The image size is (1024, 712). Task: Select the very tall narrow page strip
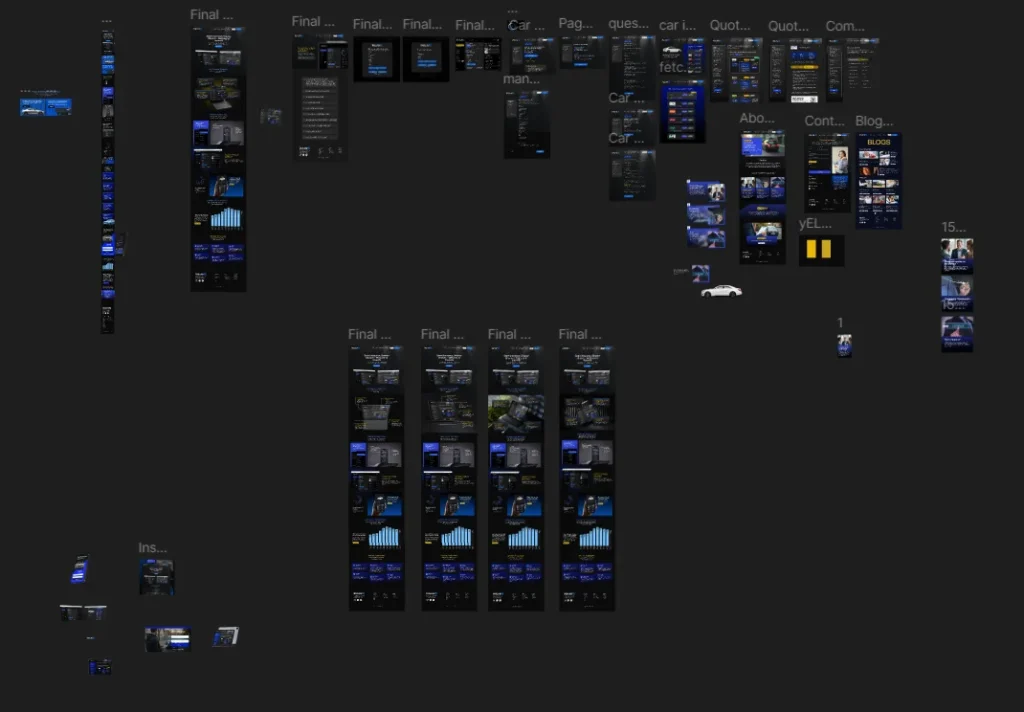point(108,181)
